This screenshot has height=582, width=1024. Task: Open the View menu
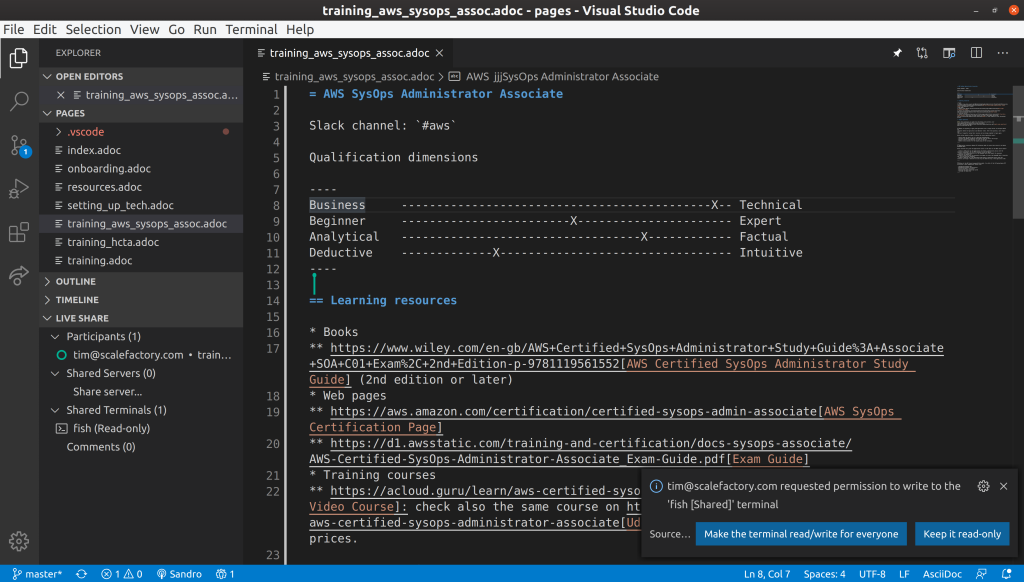pyautogui.click(x=144, y=29)
